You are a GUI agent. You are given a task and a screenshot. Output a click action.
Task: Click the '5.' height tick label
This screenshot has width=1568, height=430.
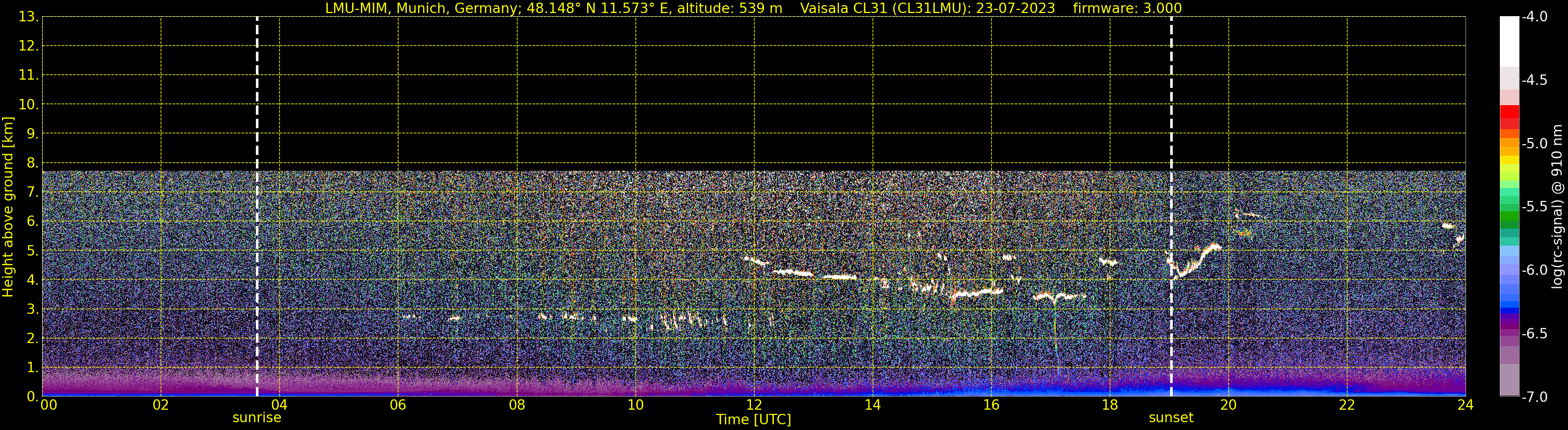coord(32,251)
